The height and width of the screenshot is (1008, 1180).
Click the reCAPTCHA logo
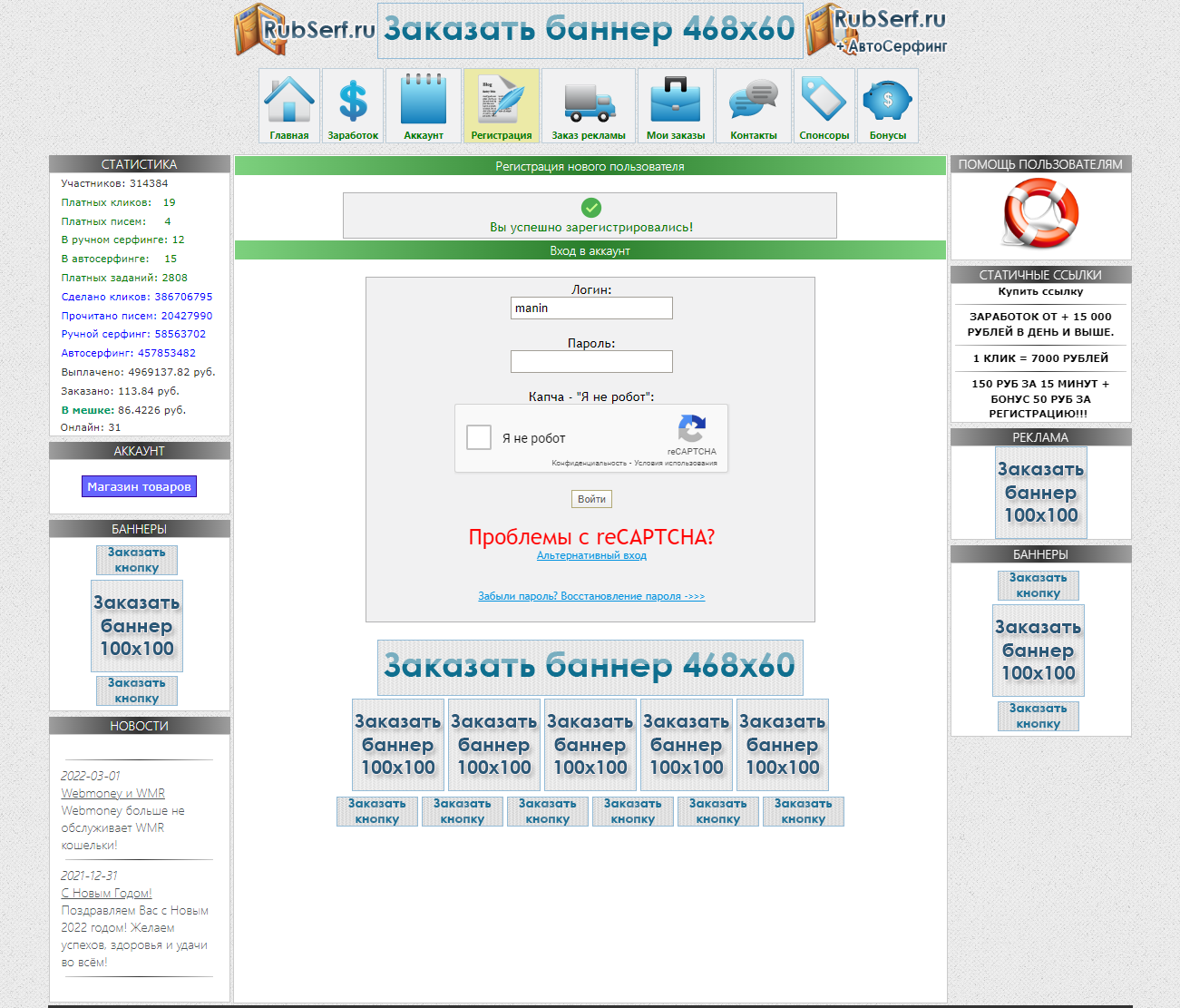[692, 429]
